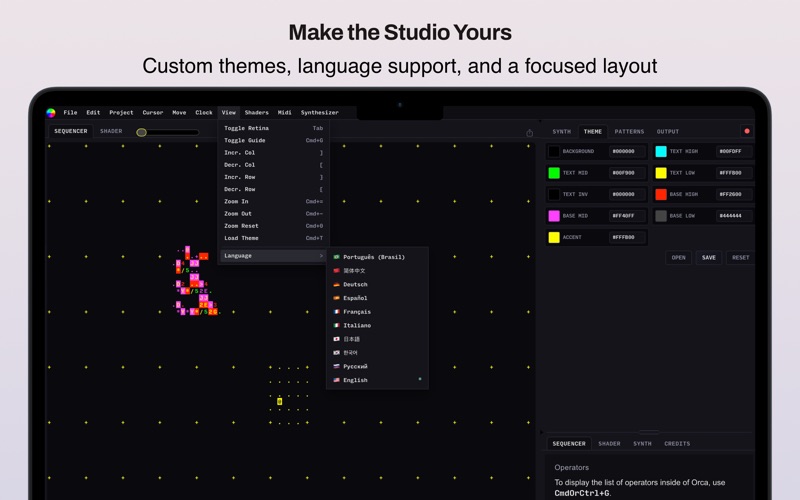800x500 pixels.
Task: Switch to the SYNTH tab beside THEME
Action: (x=562, y=132)
